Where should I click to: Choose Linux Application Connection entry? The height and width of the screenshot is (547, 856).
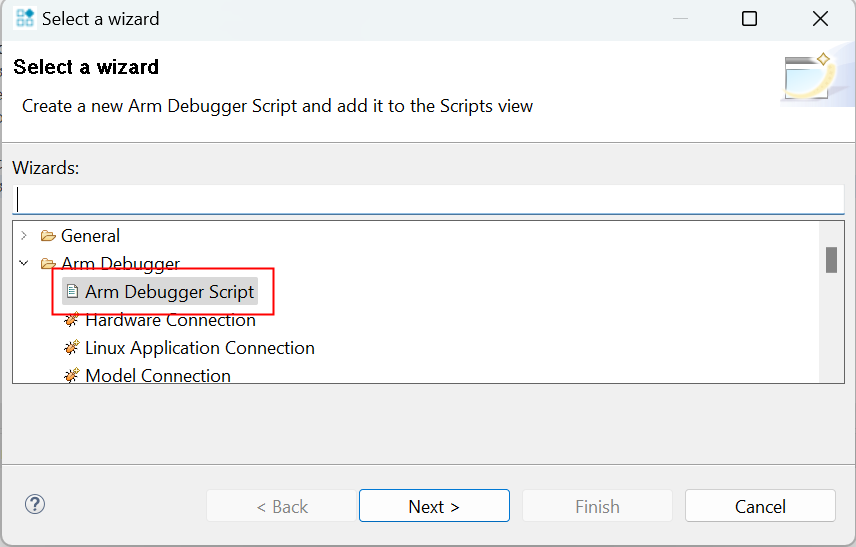200,348
